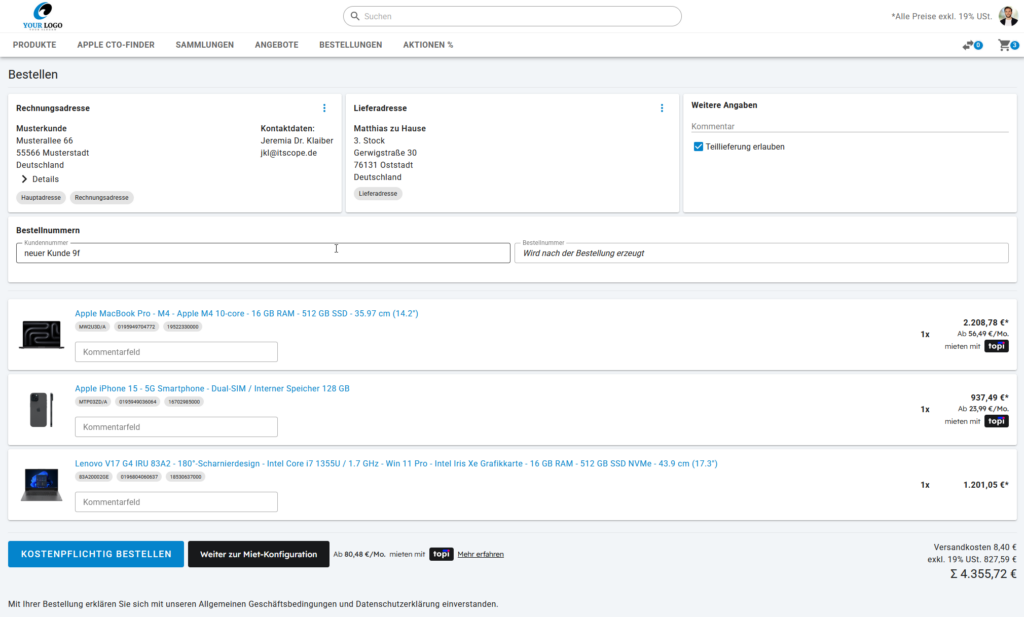Click the middle ID chip under iPhone 15
Image resolution: width=1024 pixels, height=617 pixels.
click(138, 402)
